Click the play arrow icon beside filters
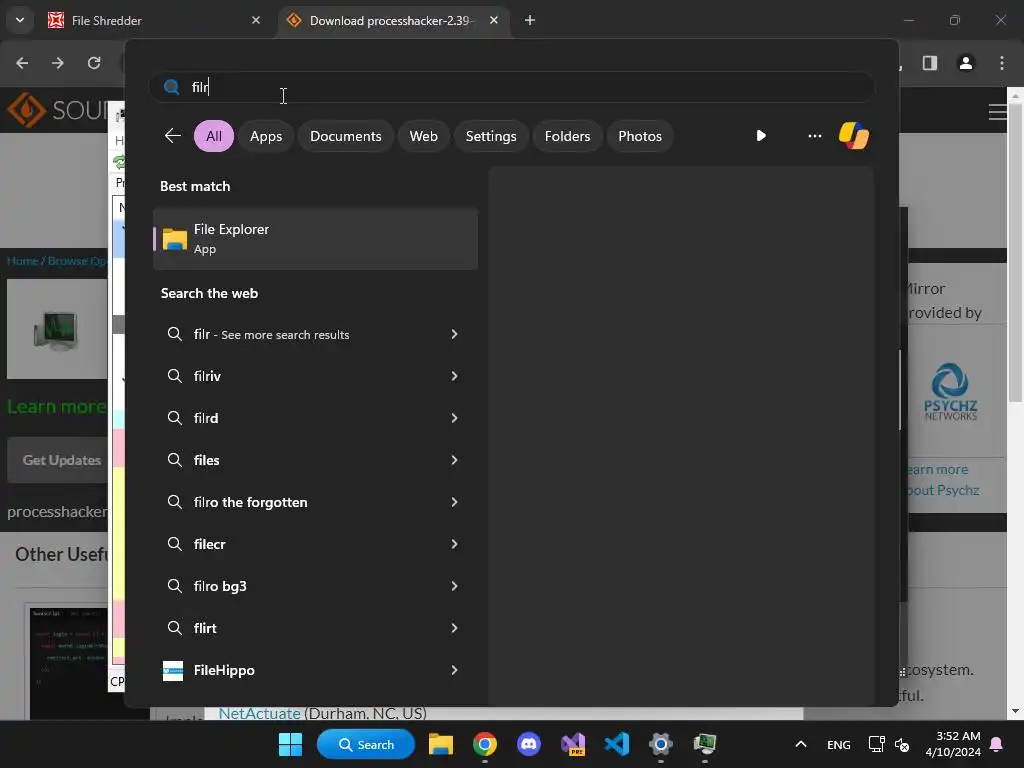1024x768 pixels. tap(761, 136)
